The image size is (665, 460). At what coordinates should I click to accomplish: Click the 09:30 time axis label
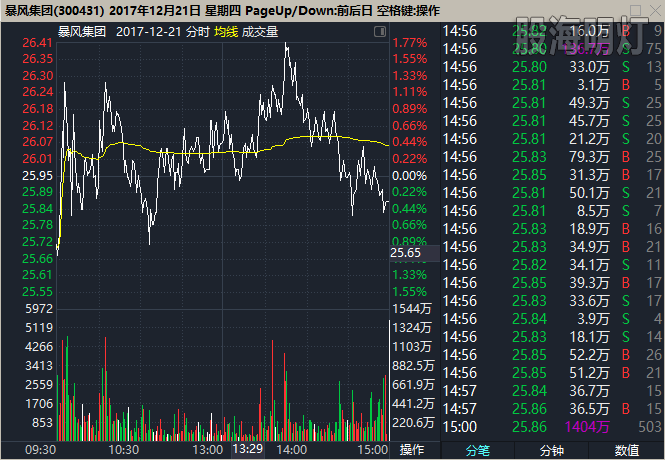coord(40,450)
